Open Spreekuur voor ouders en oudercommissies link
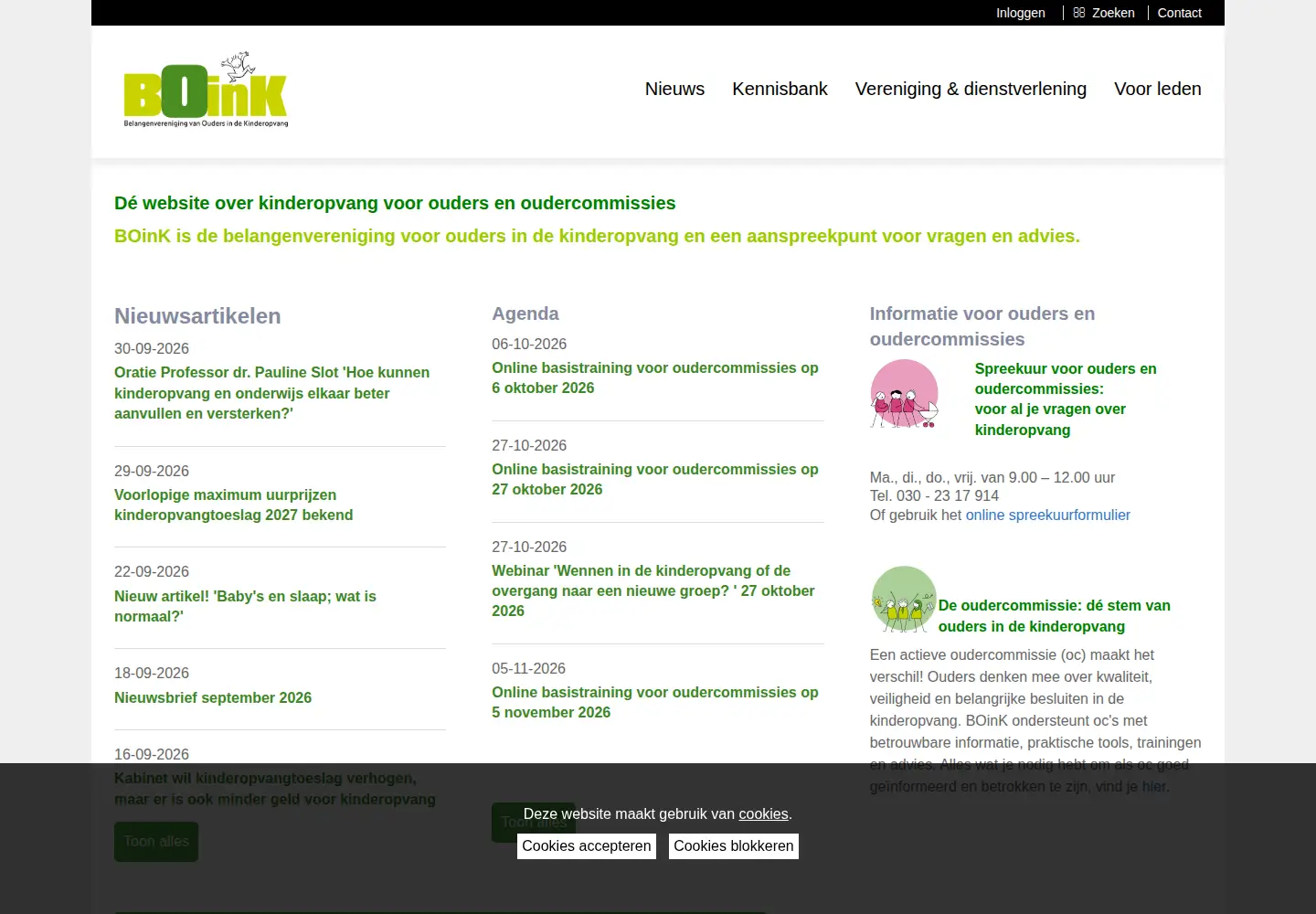This screenshot has width=1316, height=914. pos(1066,399)
